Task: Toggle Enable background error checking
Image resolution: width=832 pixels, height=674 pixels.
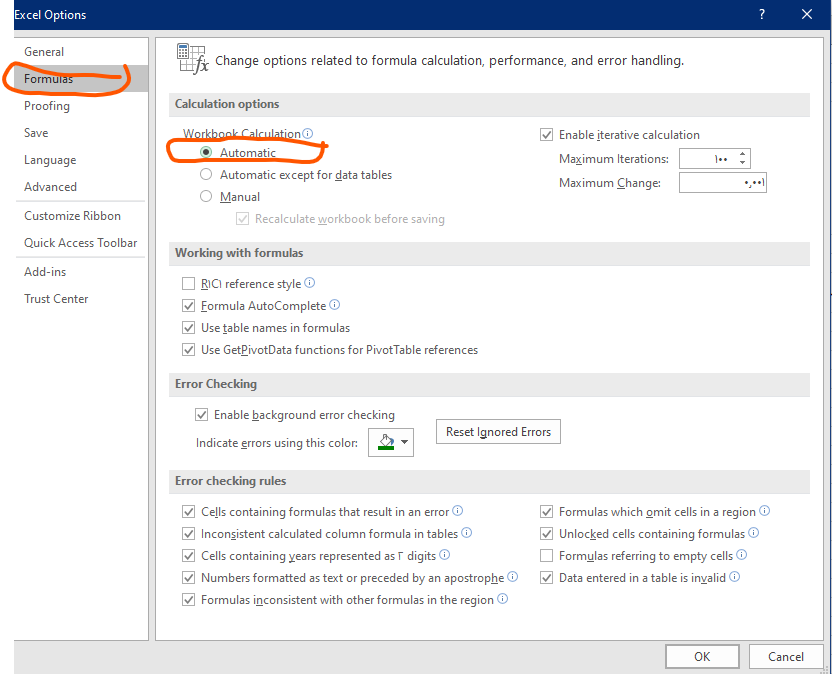Action: pos(201,414)
